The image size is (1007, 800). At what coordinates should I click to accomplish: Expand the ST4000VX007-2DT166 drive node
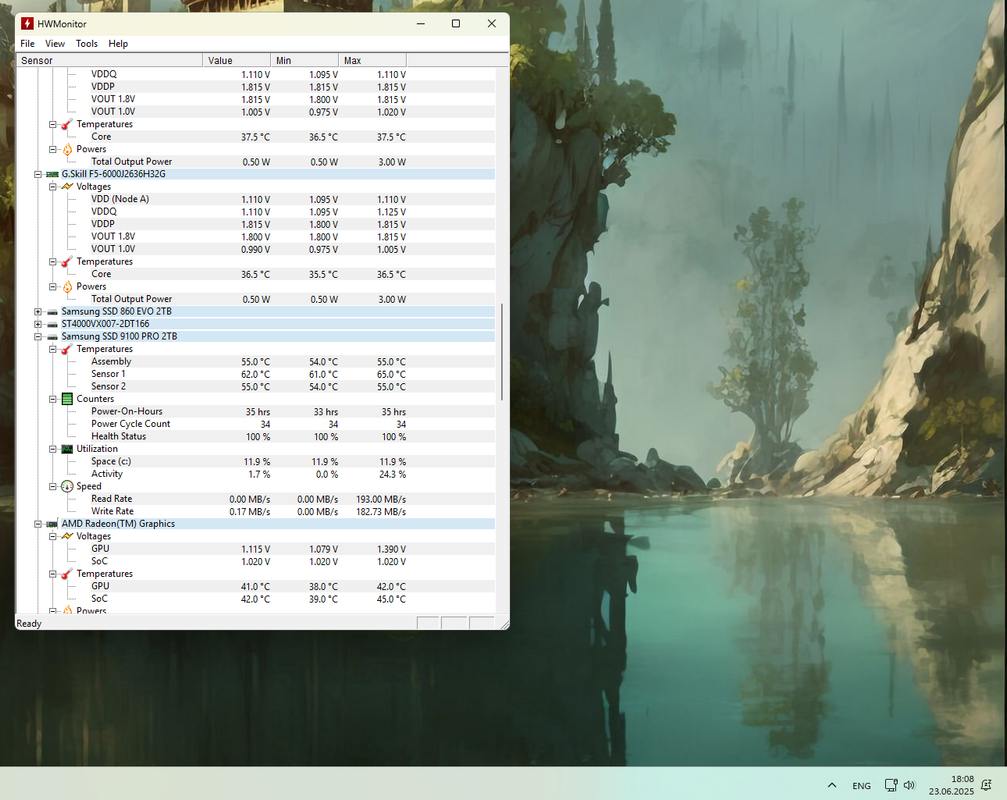click(x=38, y=324)
